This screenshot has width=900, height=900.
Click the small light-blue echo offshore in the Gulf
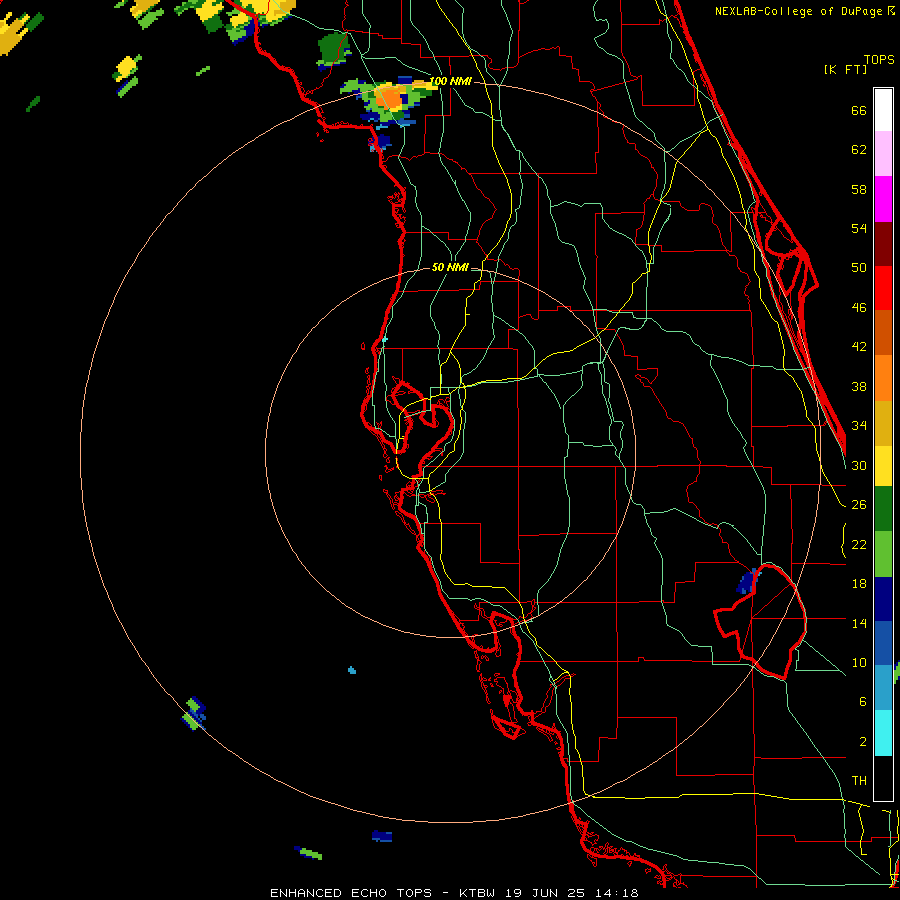(352, 670)
